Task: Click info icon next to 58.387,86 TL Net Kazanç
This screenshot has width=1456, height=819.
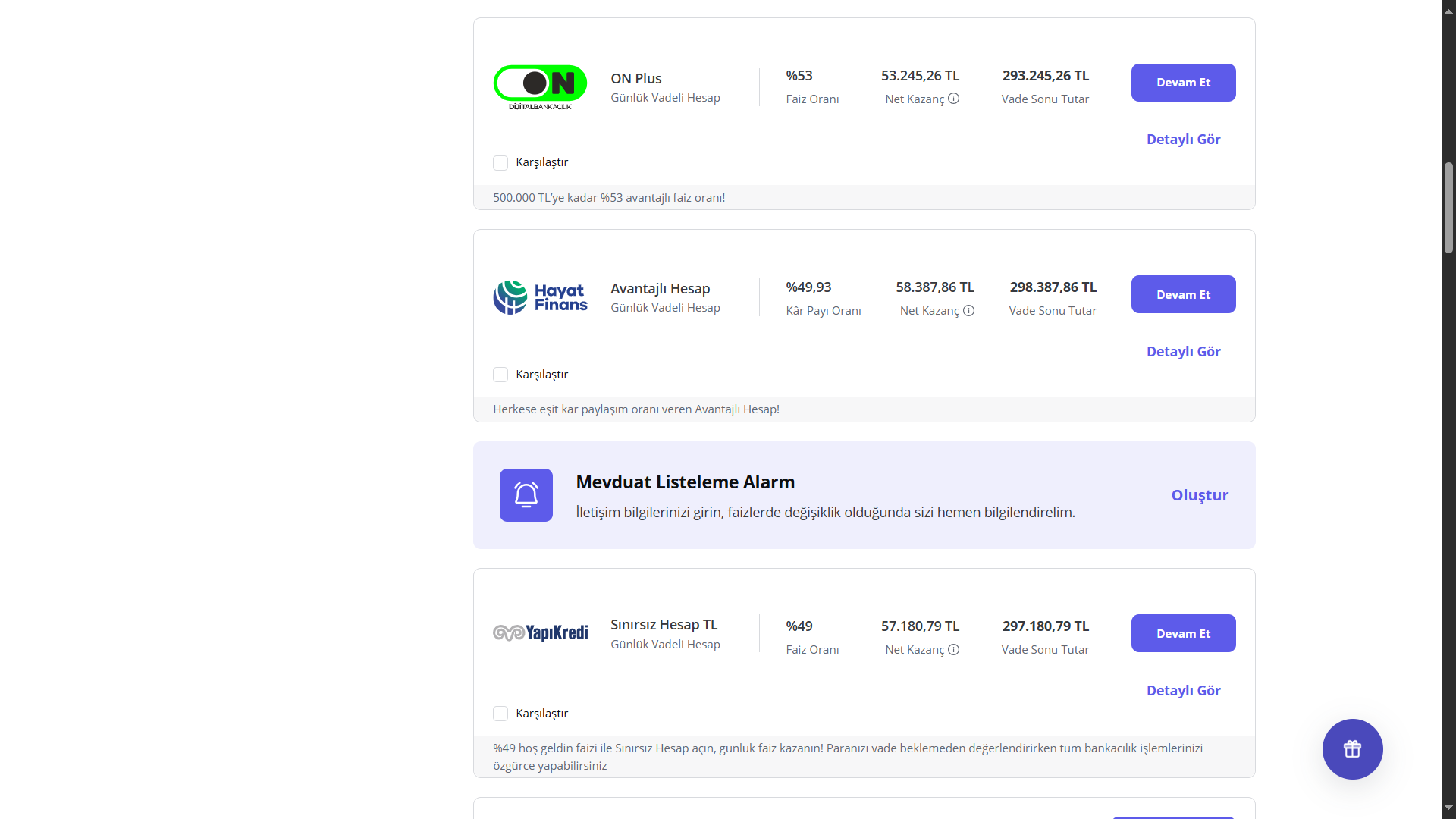Action: click(969, 311)
